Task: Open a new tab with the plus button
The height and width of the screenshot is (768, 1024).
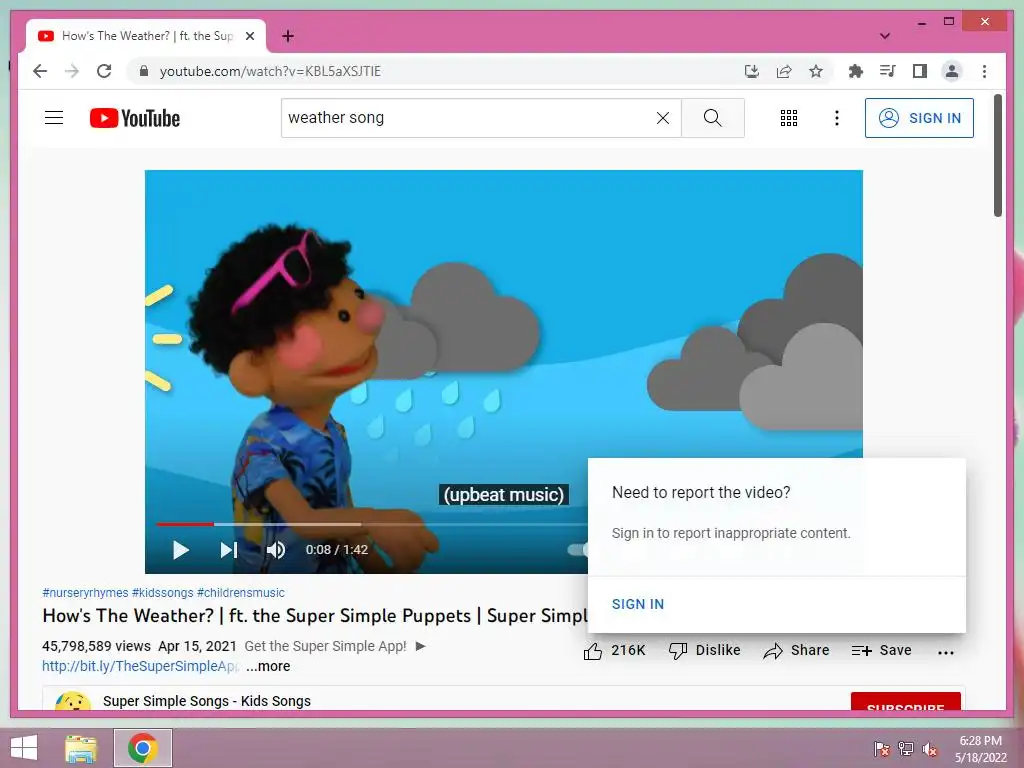Action: point(288,36)
